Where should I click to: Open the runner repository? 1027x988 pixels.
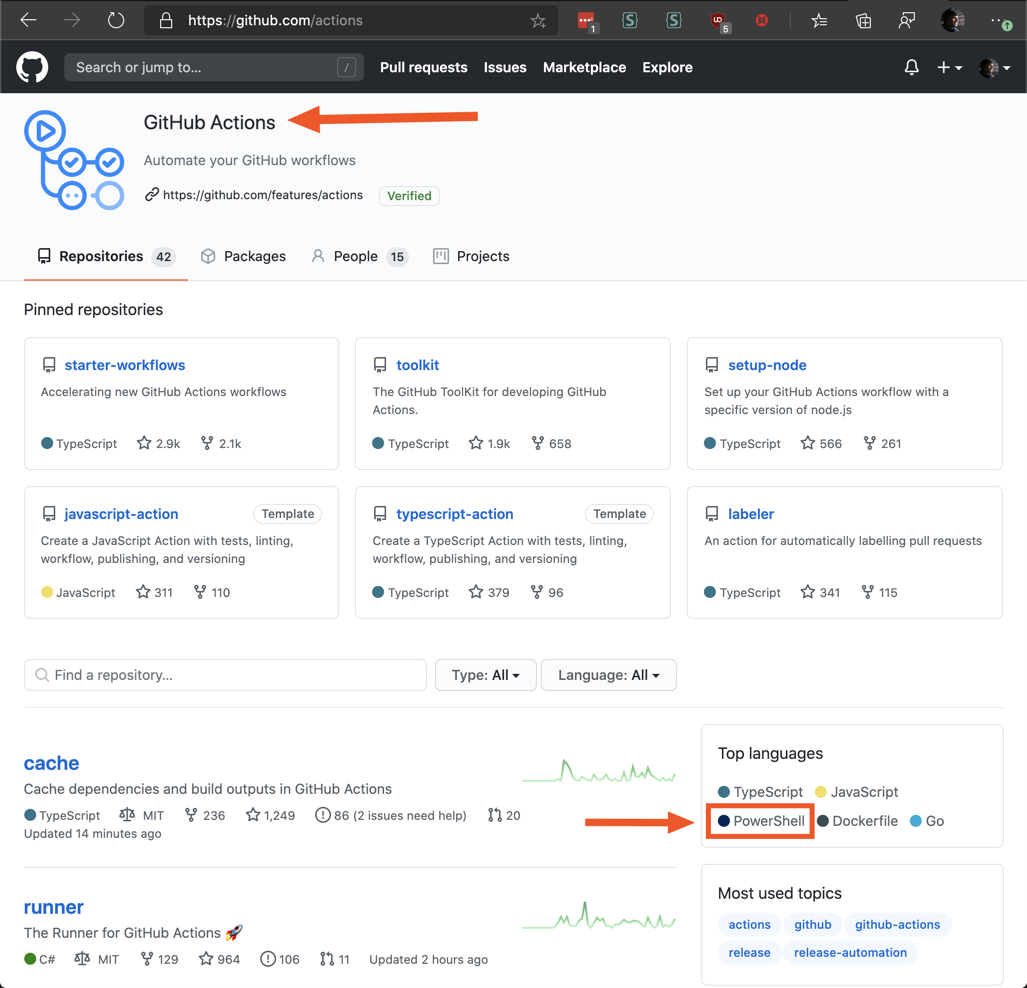pos(54,907)
